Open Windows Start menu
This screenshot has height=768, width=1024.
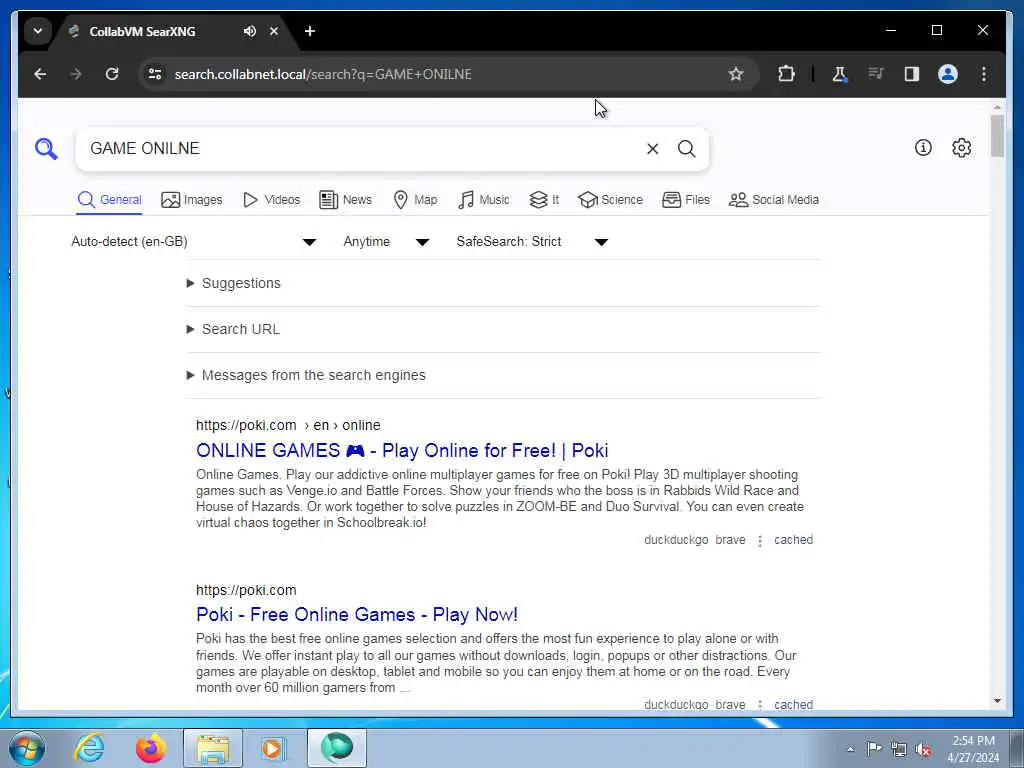[27, 748]
